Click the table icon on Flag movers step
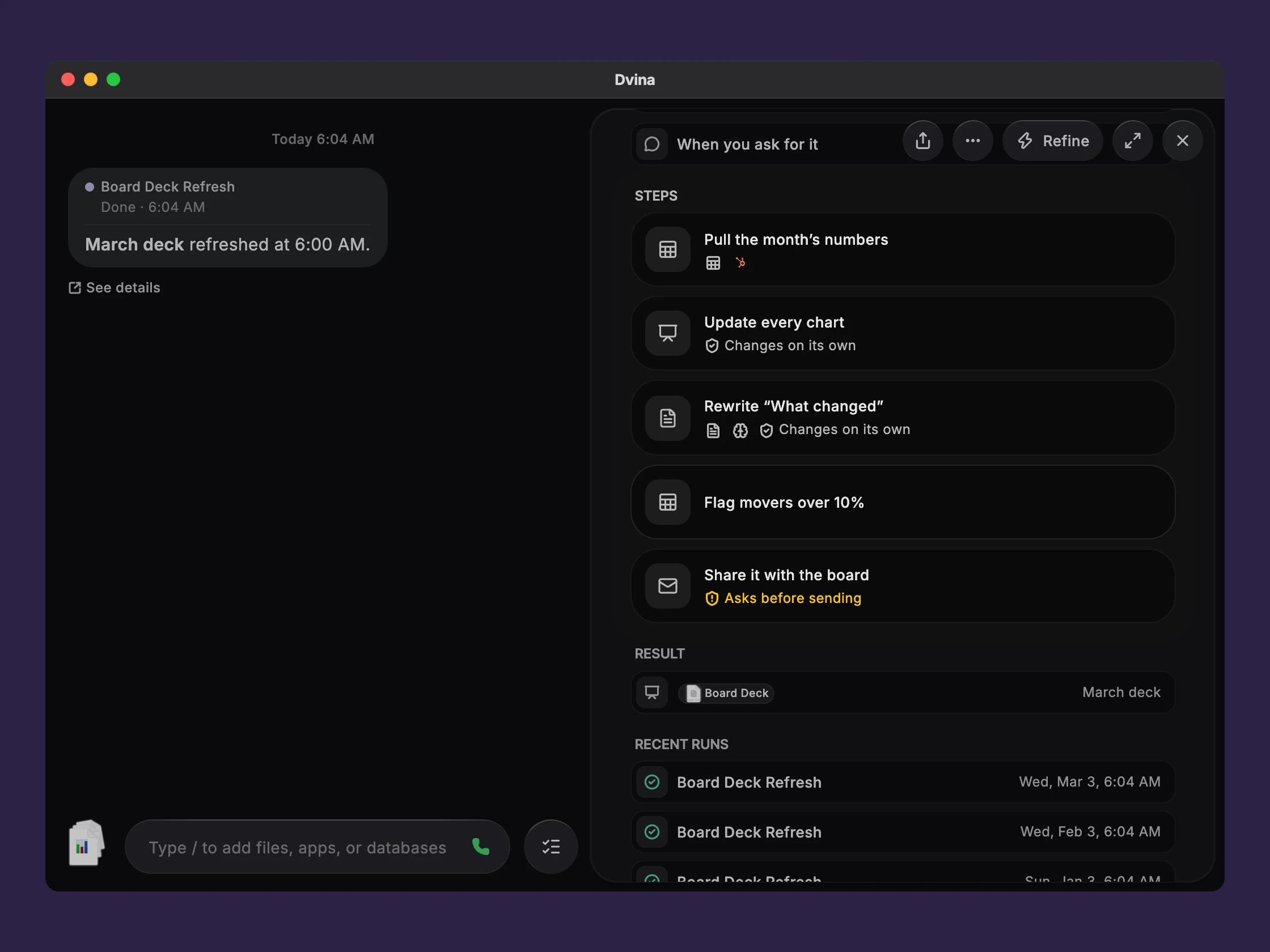This screenshot has width=1270, height=952. (x=667, y=502)
